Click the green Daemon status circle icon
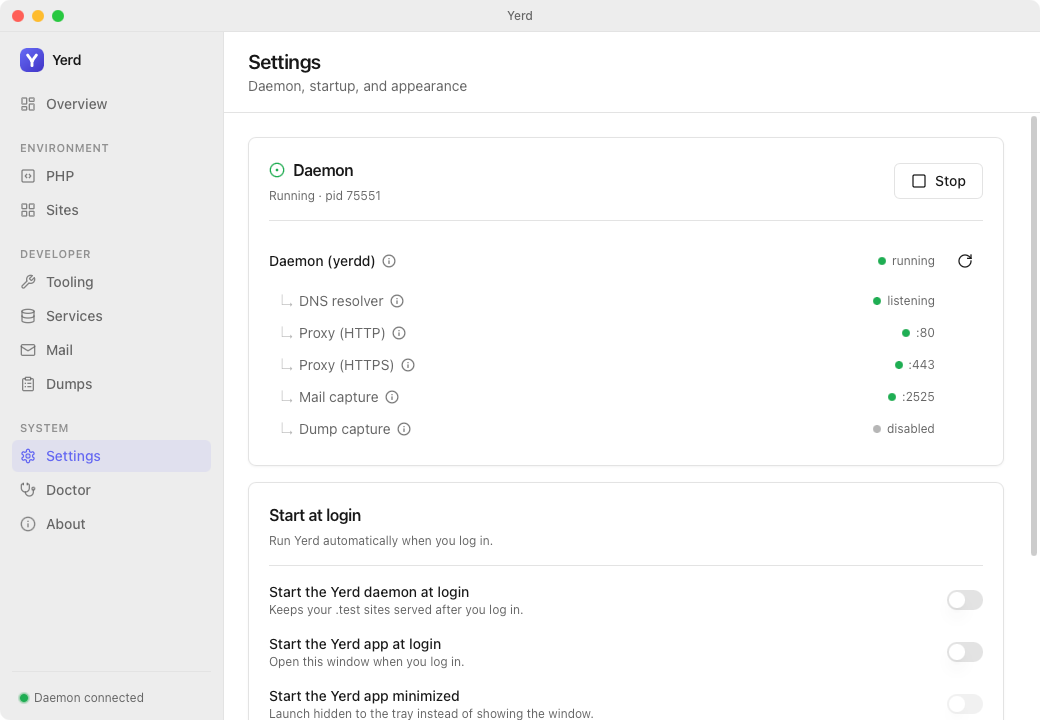 [277, 170]
